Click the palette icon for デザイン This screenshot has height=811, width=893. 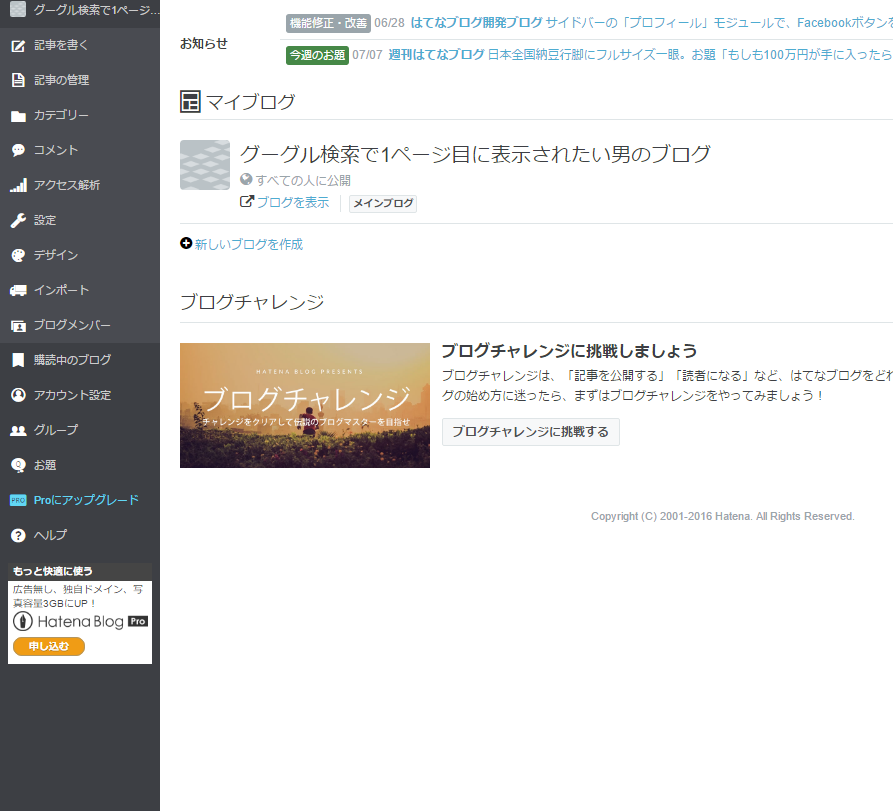pyautogui.click(x=18, y=255)
